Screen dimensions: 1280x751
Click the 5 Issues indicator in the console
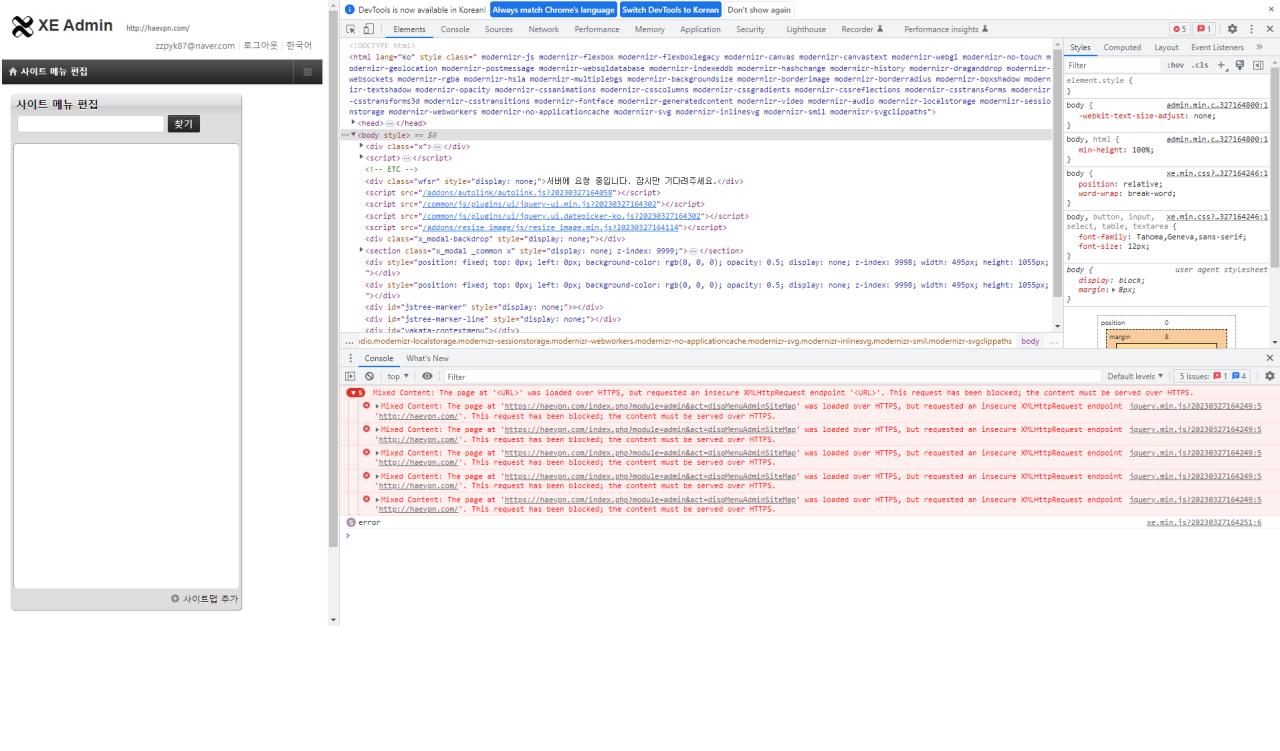click(1213, 376)
